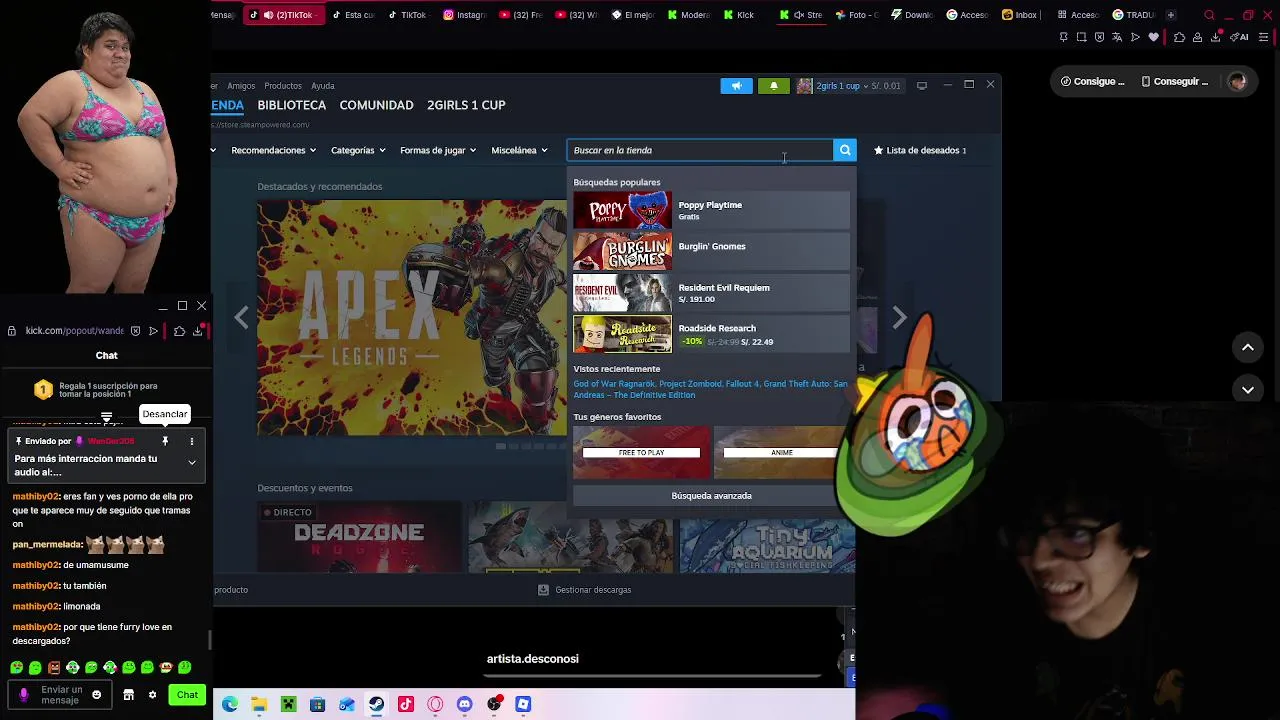
Task: Click Búsqueda avanzada link
Action: click(x=711, y=496)
